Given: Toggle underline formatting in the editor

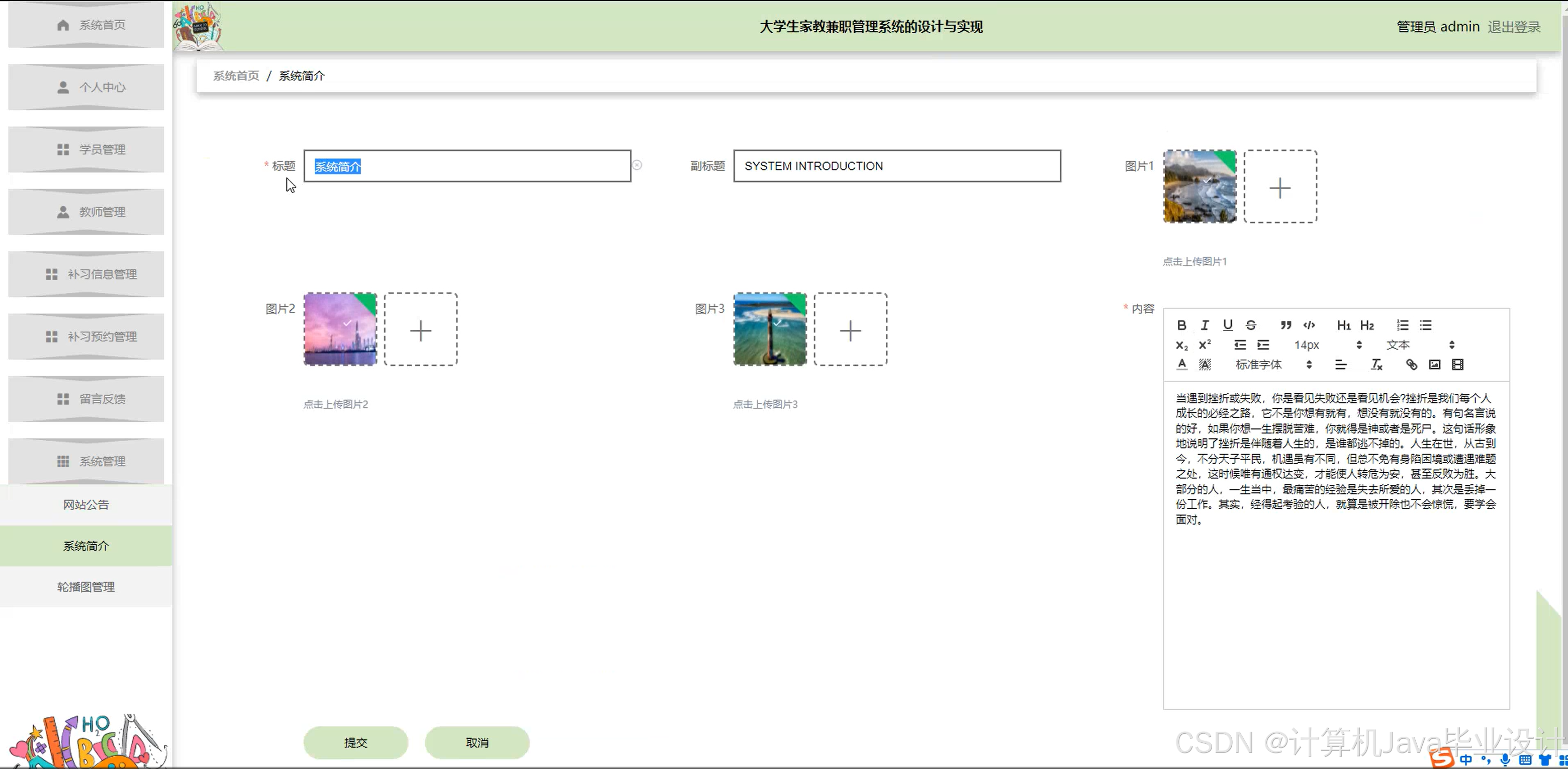Looking at the screenshot, I should (1228, 325).
